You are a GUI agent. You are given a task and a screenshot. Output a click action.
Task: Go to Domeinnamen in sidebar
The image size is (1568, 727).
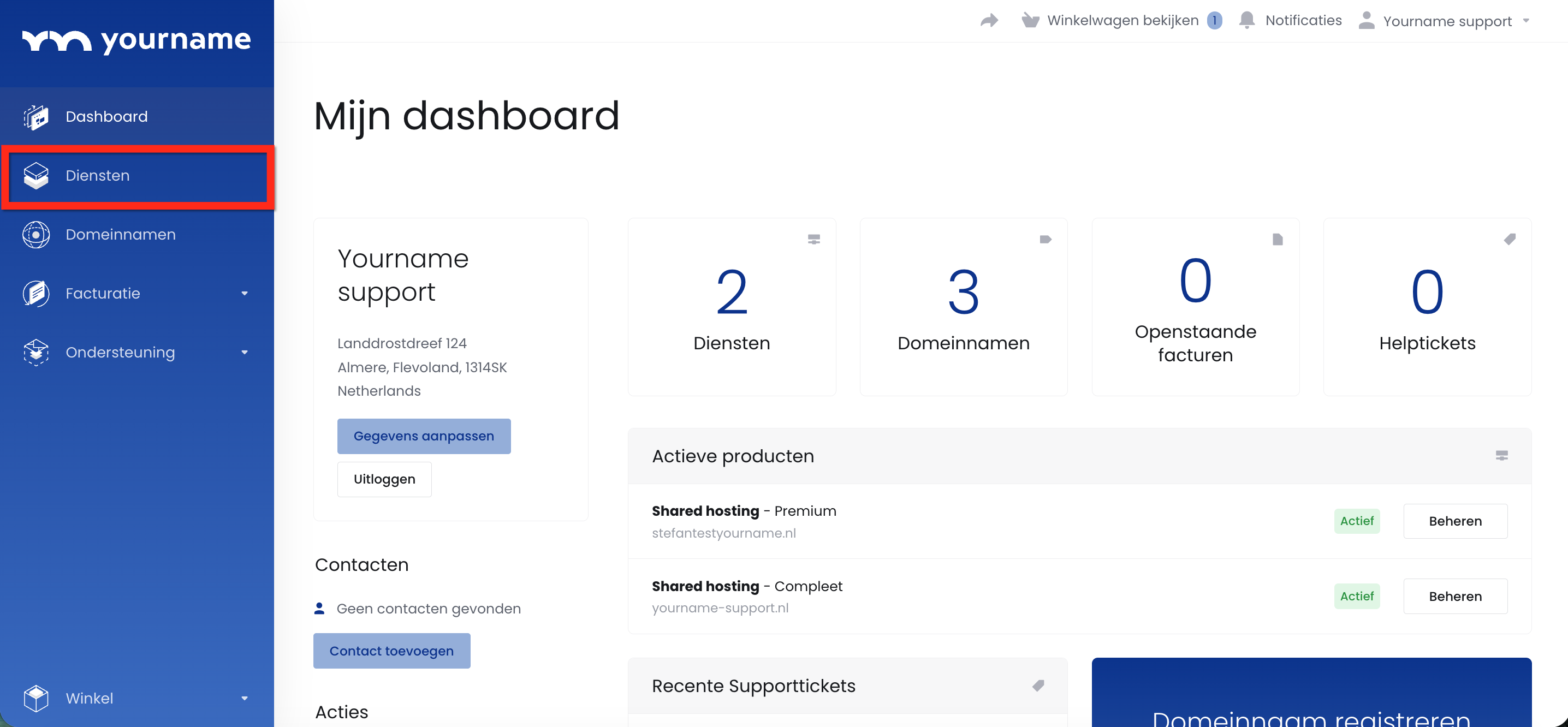click(121, 235)
